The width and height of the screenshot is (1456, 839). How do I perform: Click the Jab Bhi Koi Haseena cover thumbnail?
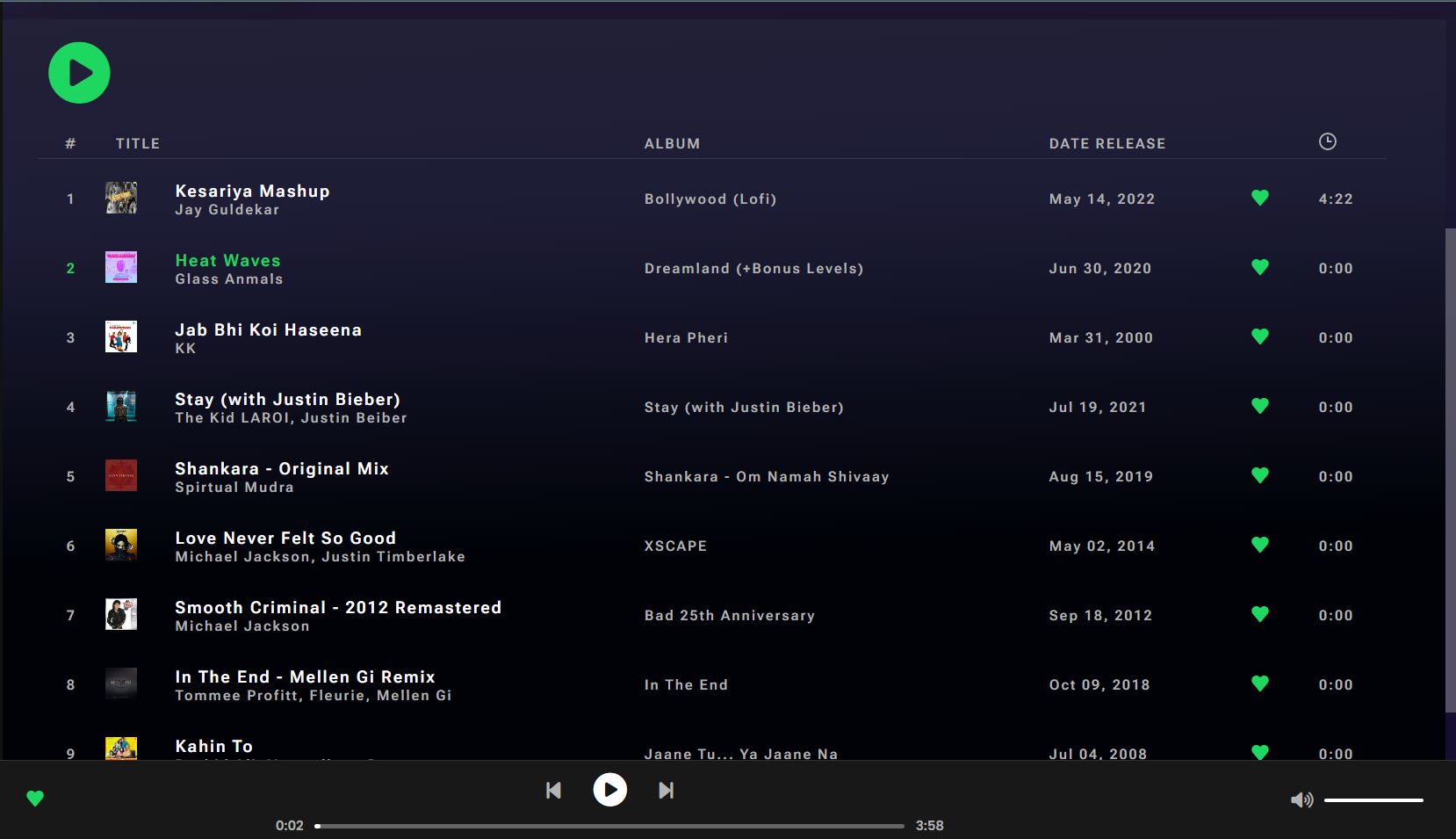121,336
